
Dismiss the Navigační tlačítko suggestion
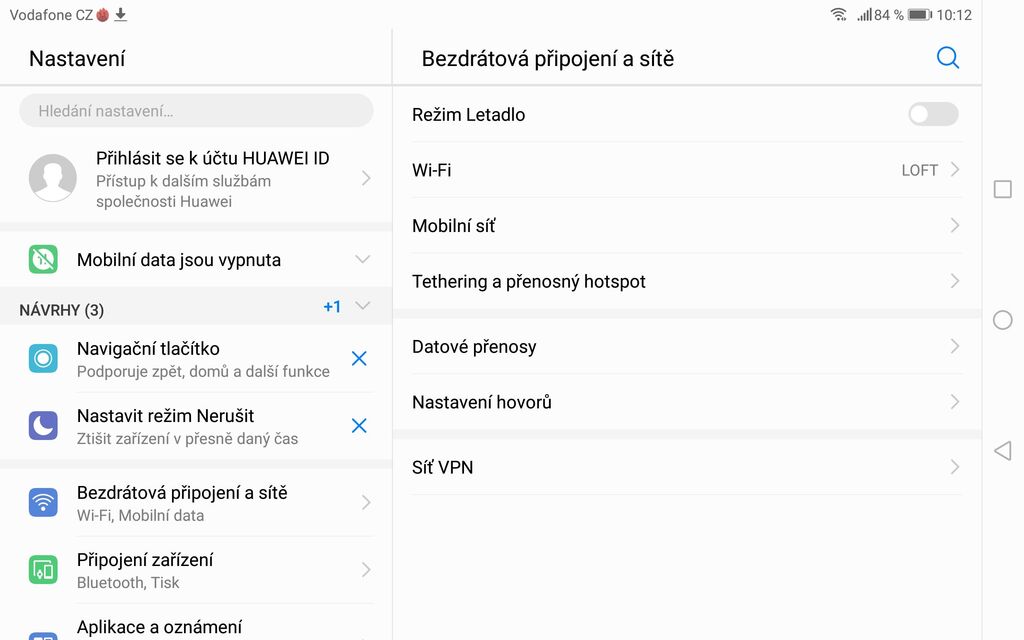(359, 358)
